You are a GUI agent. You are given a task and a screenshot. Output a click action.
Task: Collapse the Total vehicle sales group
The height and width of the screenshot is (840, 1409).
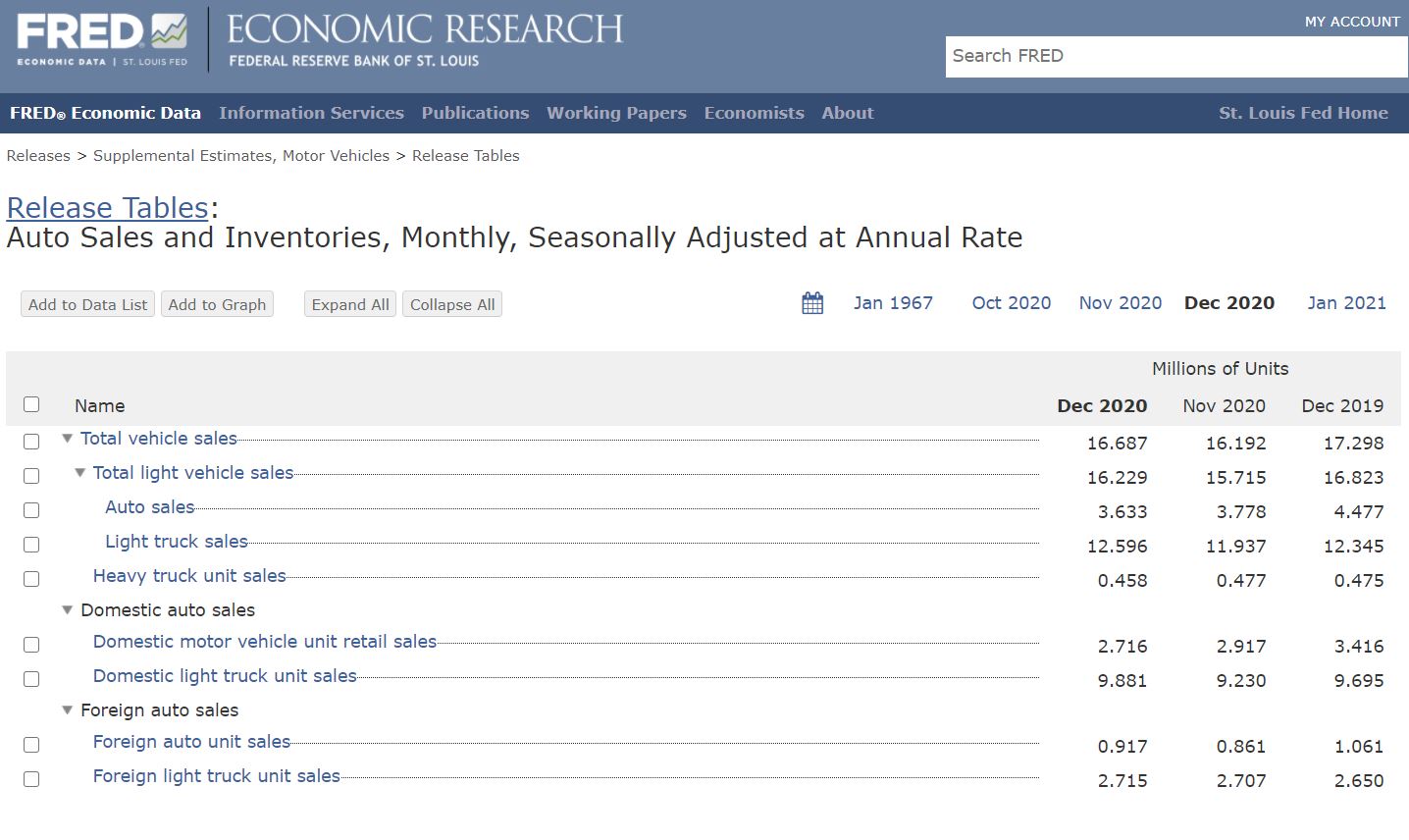[68, 439]
